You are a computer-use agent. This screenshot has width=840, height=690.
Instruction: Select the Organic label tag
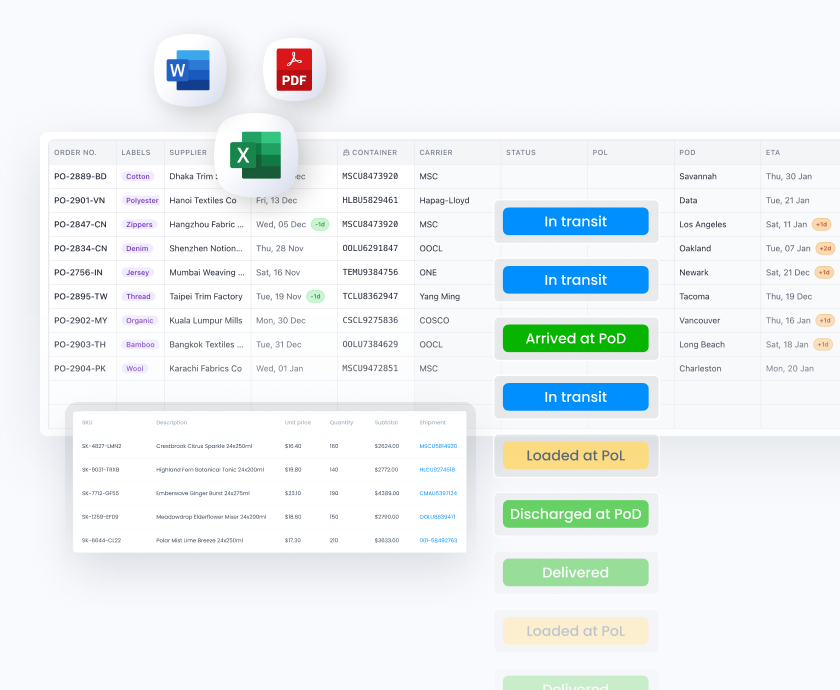click(140, 320)
